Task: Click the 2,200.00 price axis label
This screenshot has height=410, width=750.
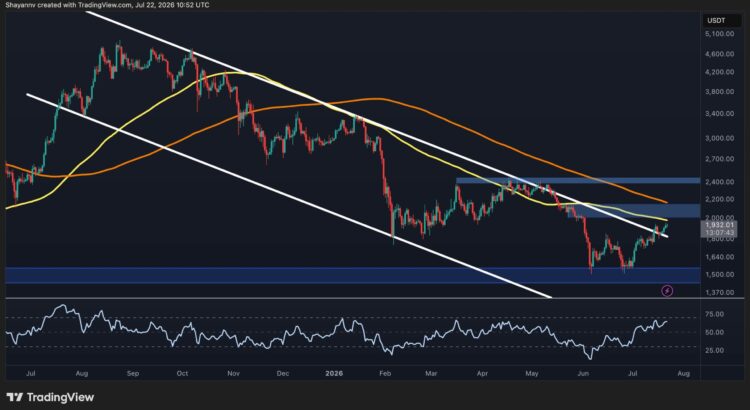Action: (x=720, y=199)
